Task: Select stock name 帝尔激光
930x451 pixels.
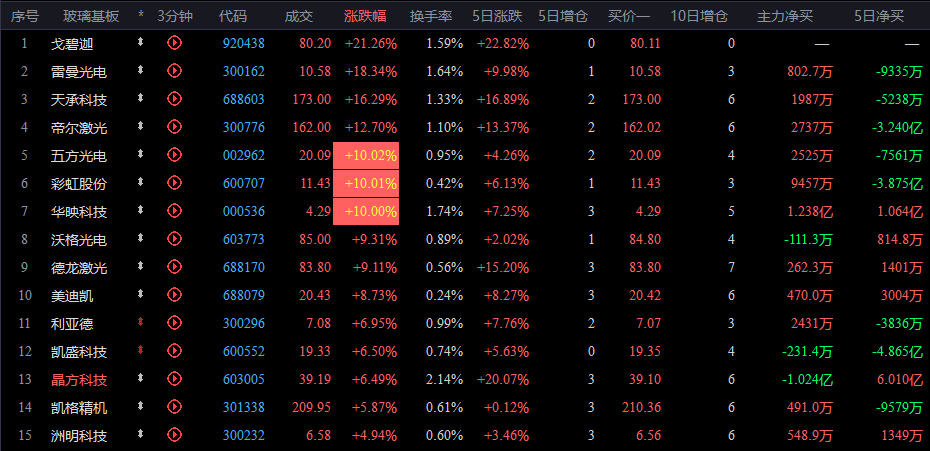Action: tap(79, 128)
